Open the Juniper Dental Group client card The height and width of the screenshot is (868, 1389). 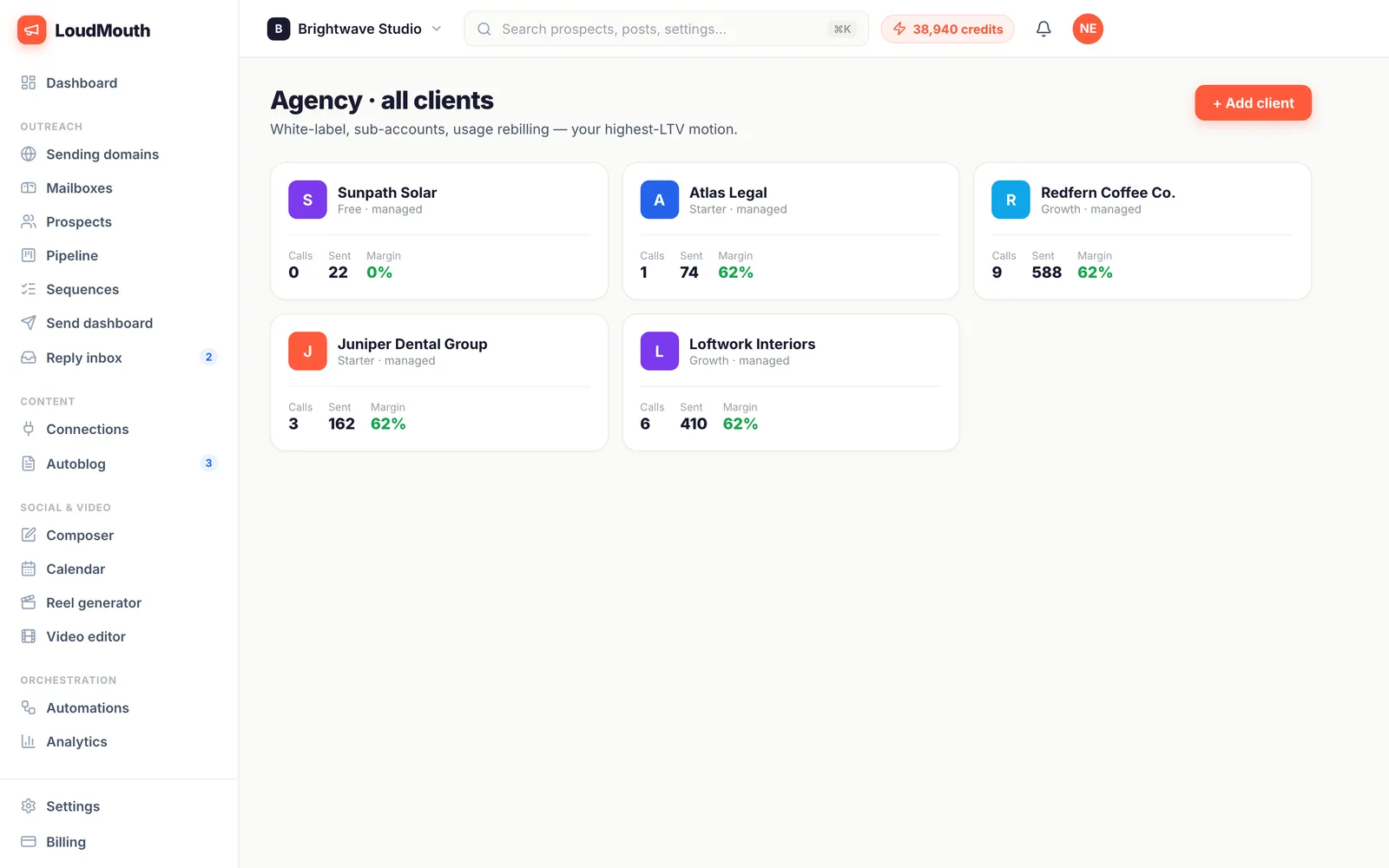click(439, 382)
